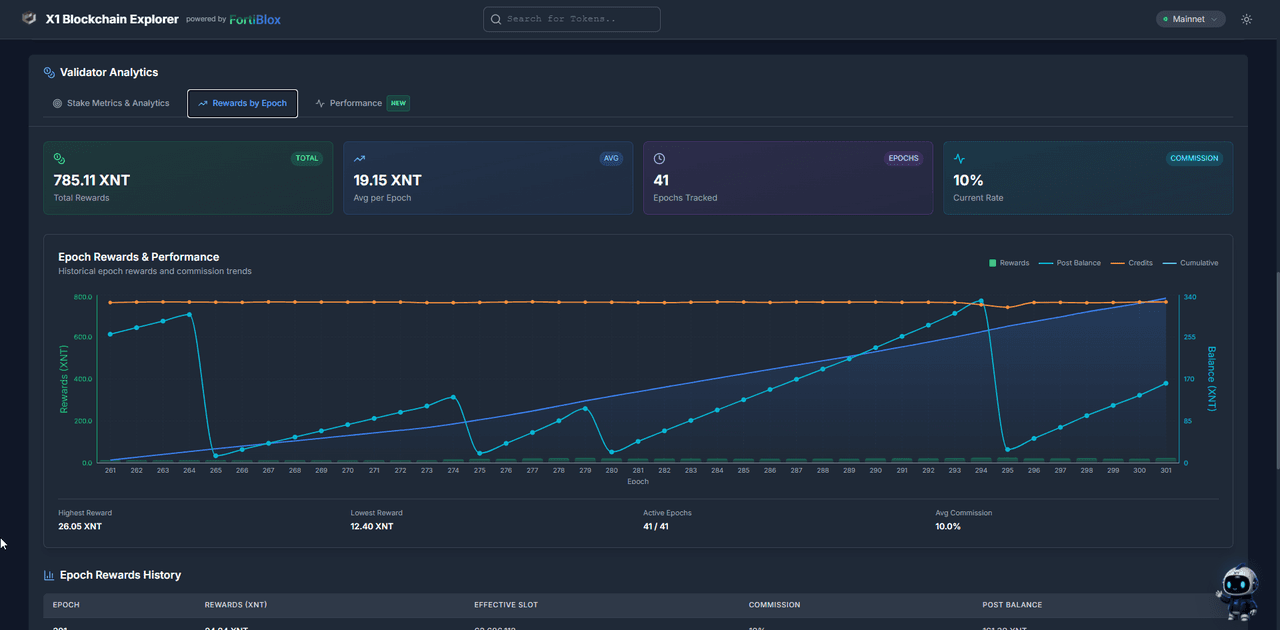Toggle the light/dark theme sun icon

tap(1246, 19)
